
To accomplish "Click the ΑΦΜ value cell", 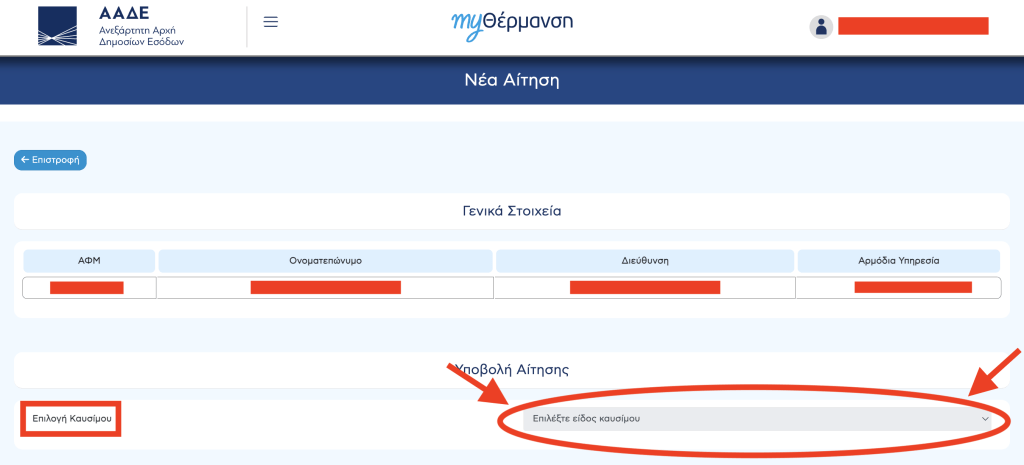I will tap(88, 288).
